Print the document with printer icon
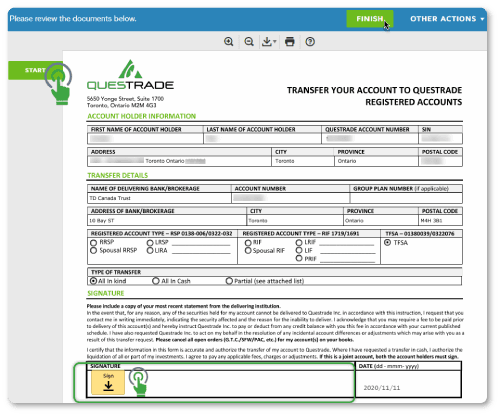Viewport: 500px width, 416px height. click(290, 42)
